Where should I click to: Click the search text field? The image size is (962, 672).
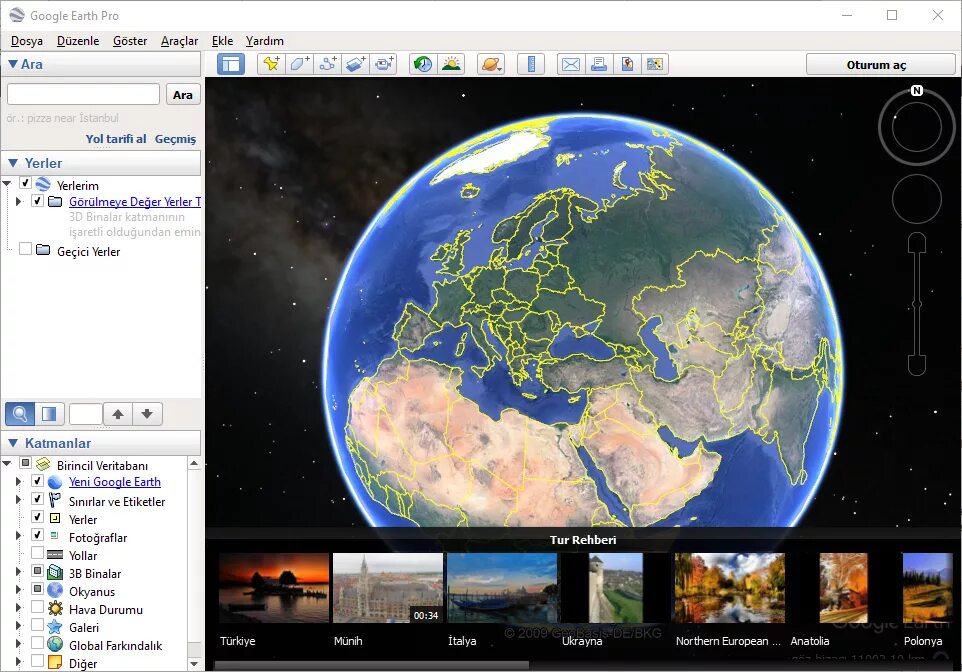coord(83,95)
